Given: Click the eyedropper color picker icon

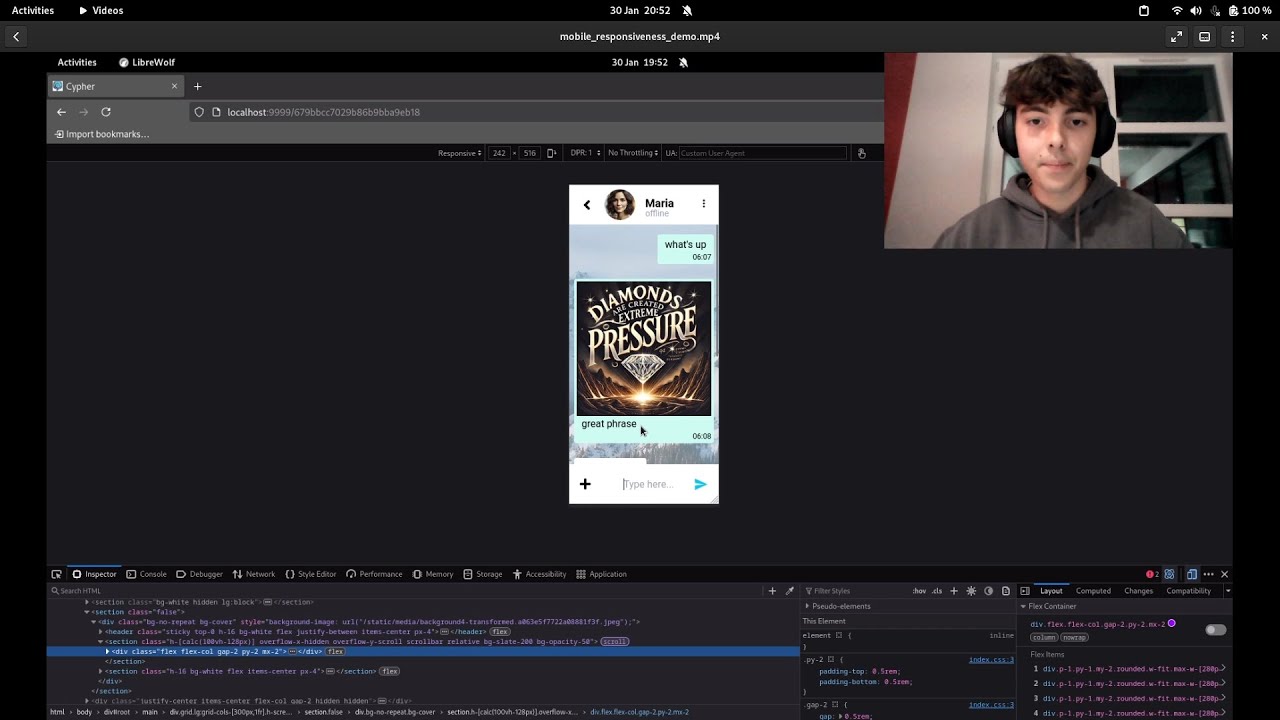Looking at the screenshot, I should tap(789, 591).
